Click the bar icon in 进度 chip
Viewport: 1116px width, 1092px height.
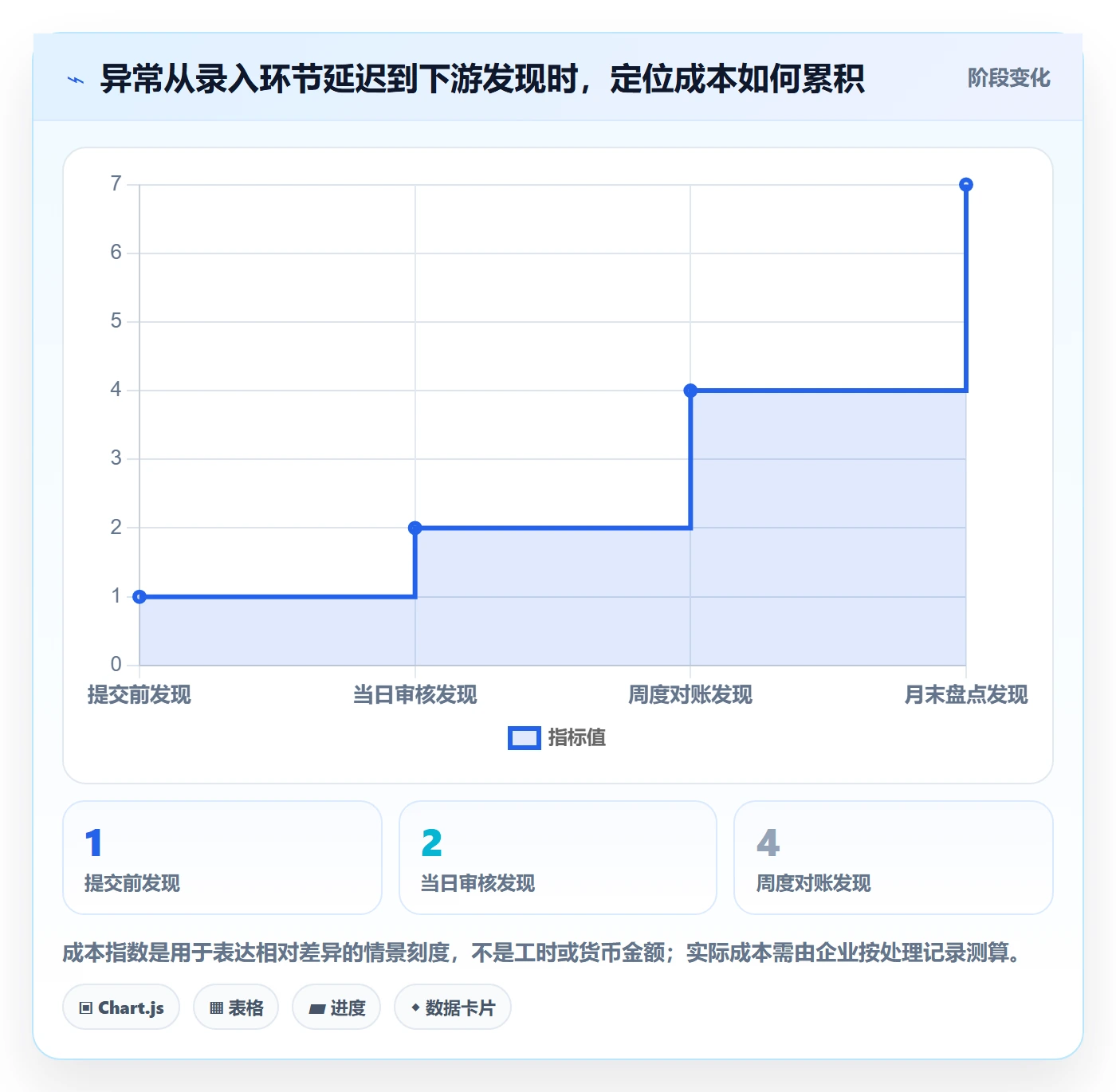point(316,1009)
